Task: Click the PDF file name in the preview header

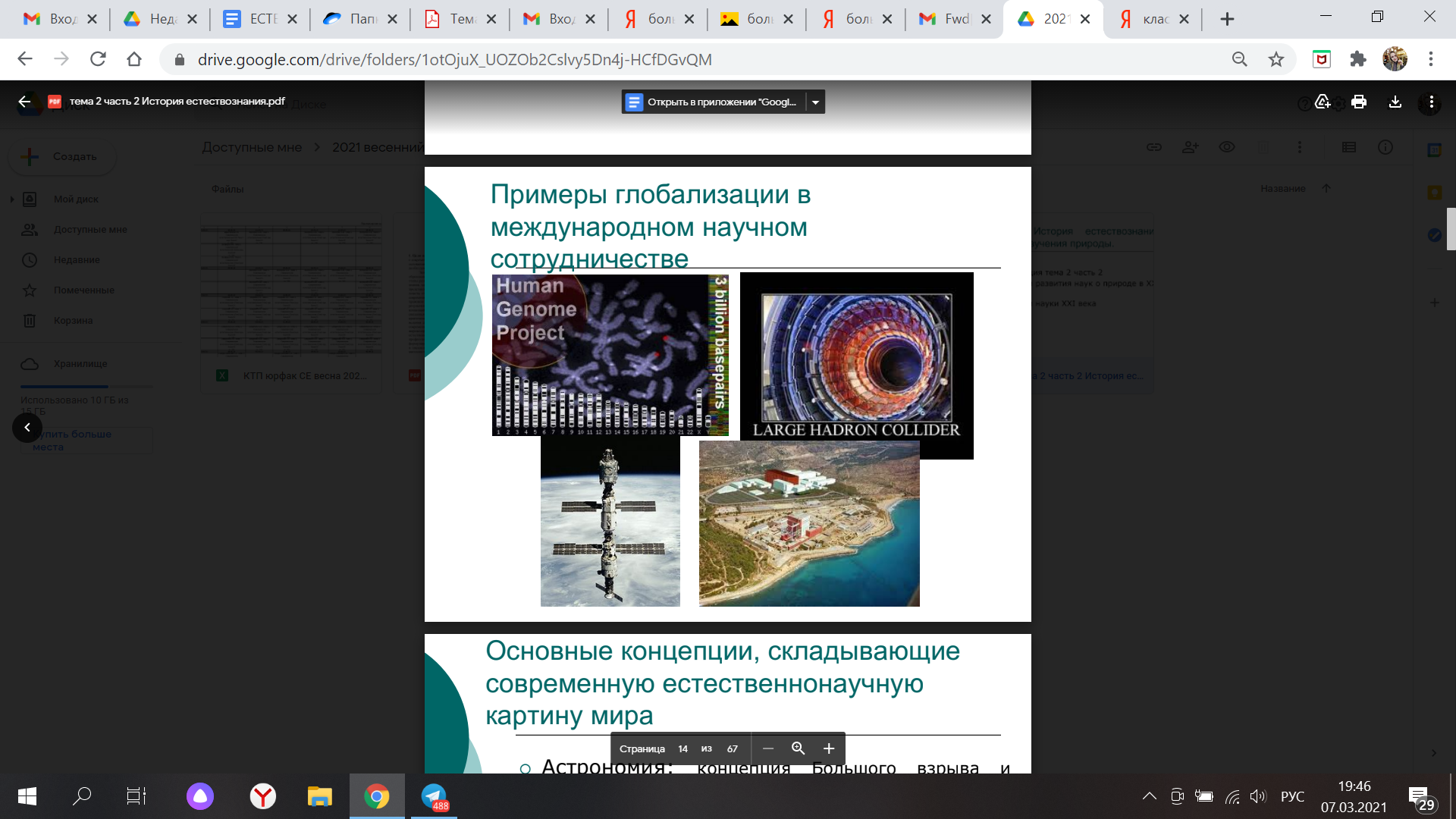Action: coord(177,102)
